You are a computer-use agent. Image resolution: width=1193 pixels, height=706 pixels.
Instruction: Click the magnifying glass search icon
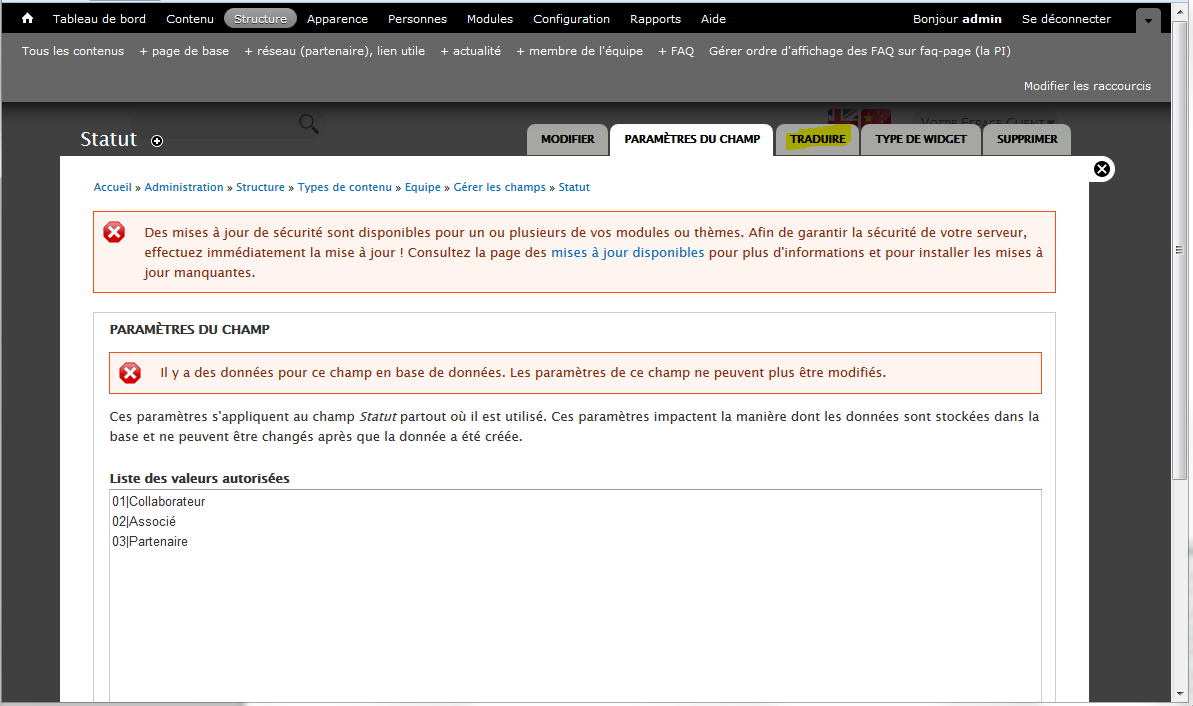coord(309,124)
